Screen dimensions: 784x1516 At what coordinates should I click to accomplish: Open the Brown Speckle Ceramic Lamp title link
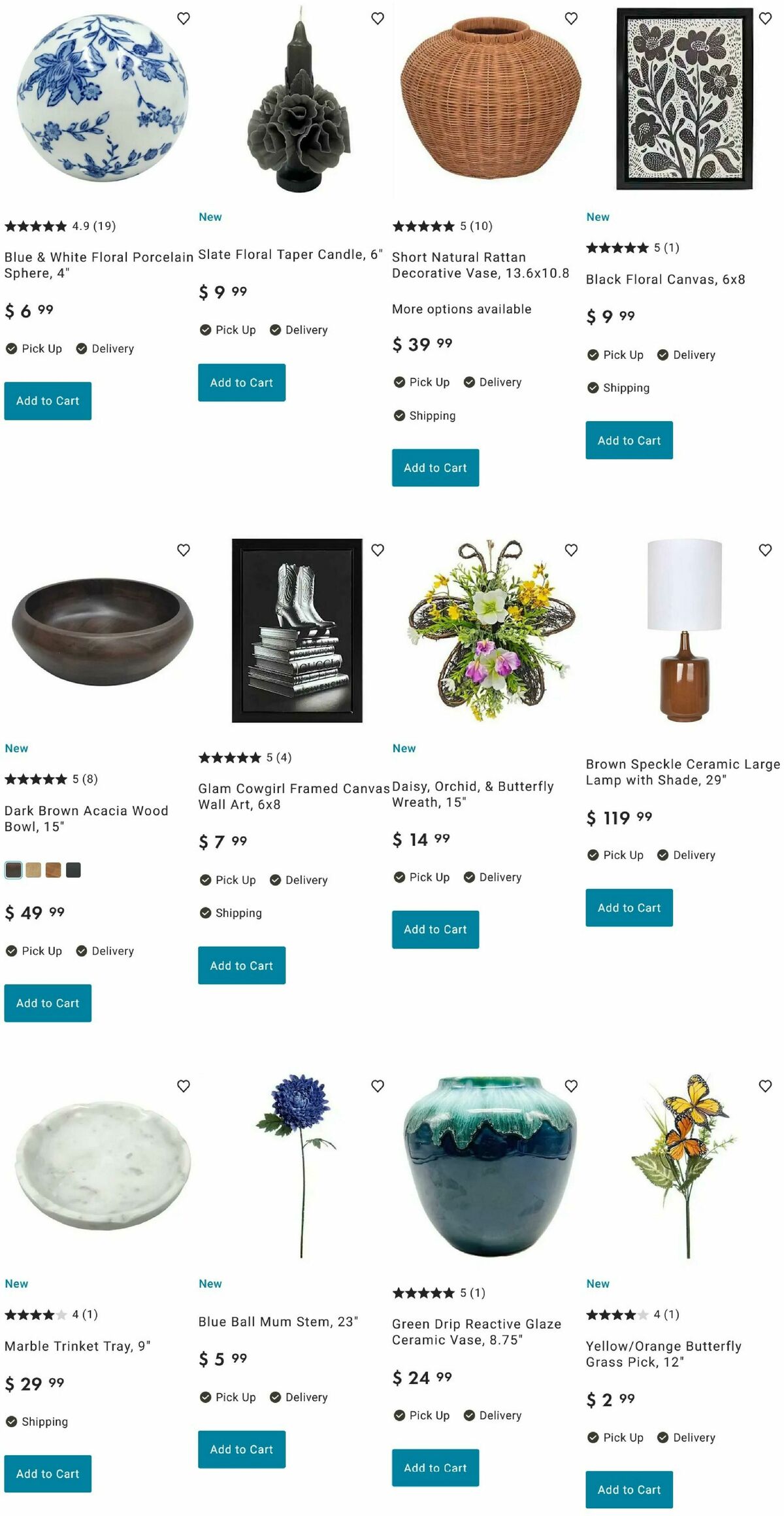683,772
